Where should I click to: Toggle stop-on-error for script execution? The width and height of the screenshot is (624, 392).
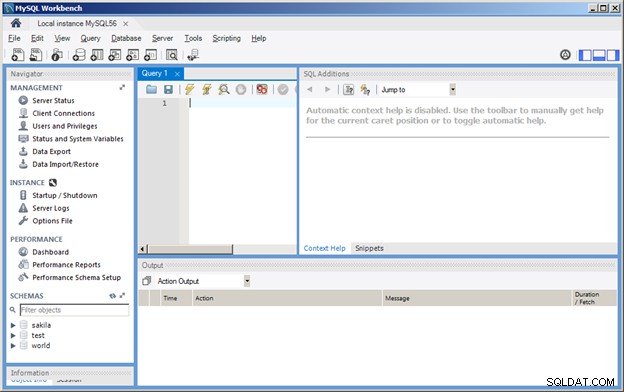pos(262,90)
